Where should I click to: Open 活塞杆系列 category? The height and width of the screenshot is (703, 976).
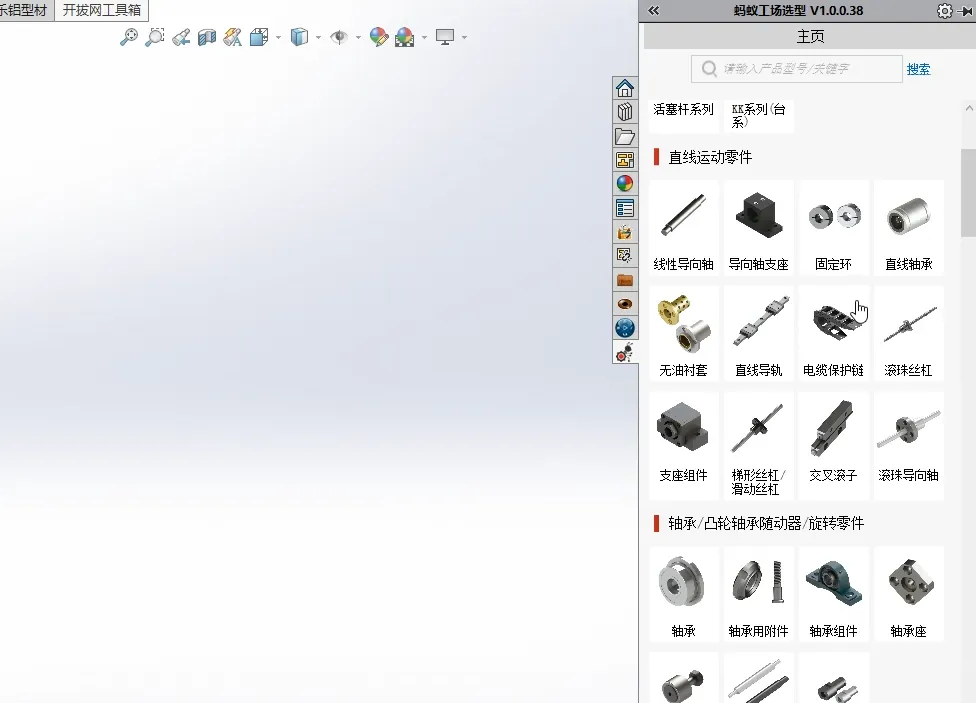point(683,115)
